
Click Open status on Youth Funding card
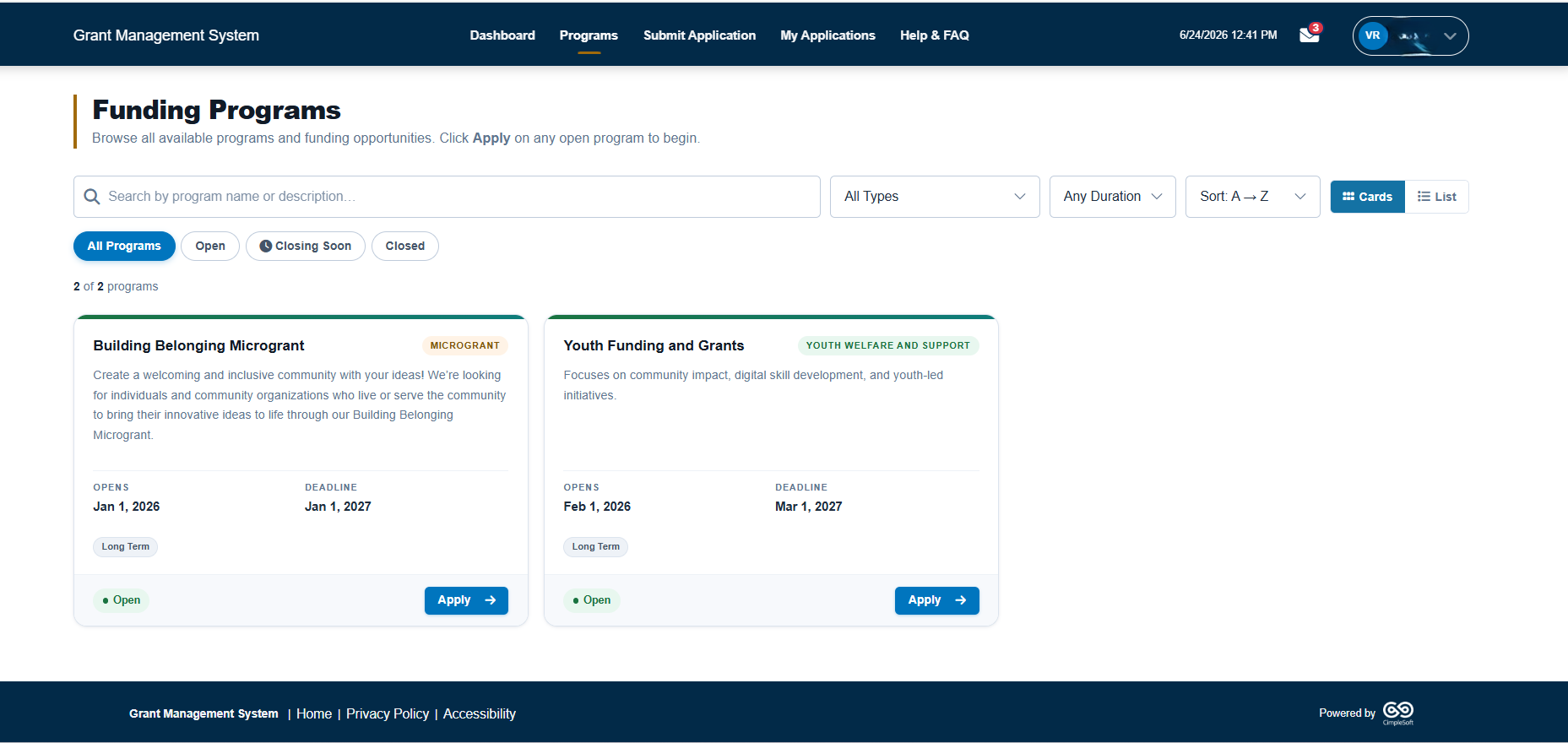coord(591,600)
